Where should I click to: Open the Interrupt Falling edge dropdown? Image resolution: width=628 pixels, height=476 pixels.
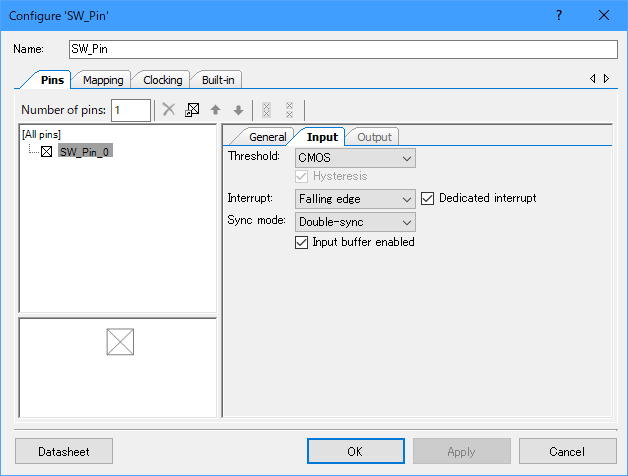355,199
